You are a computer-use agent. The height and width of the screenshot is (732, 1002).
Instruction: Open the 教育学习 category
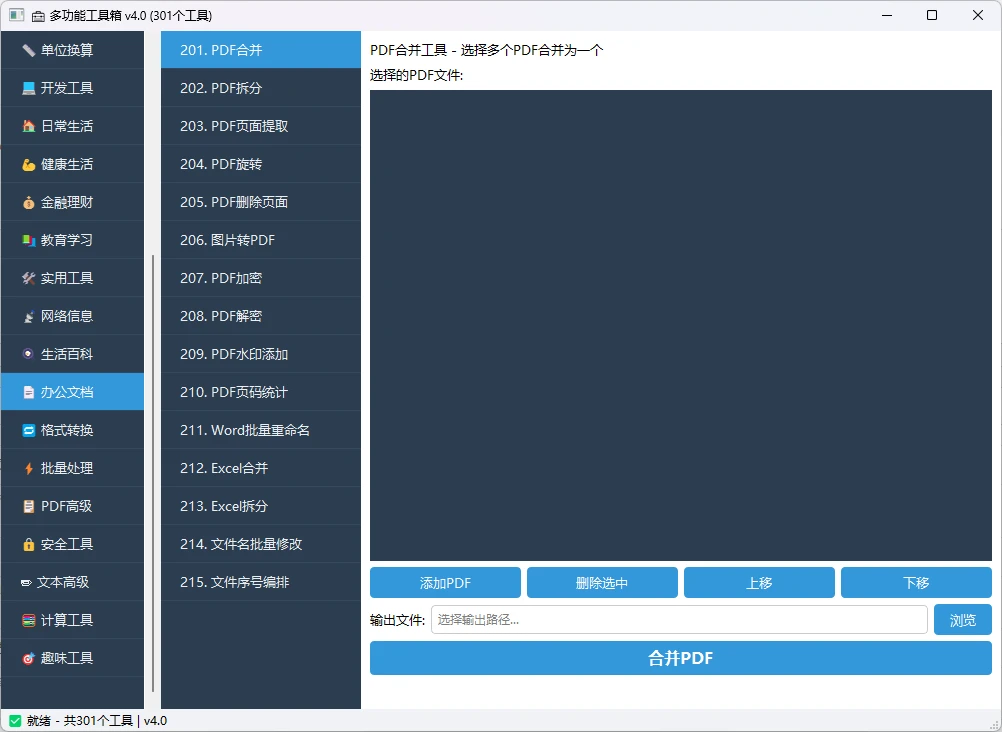[72, 240]
